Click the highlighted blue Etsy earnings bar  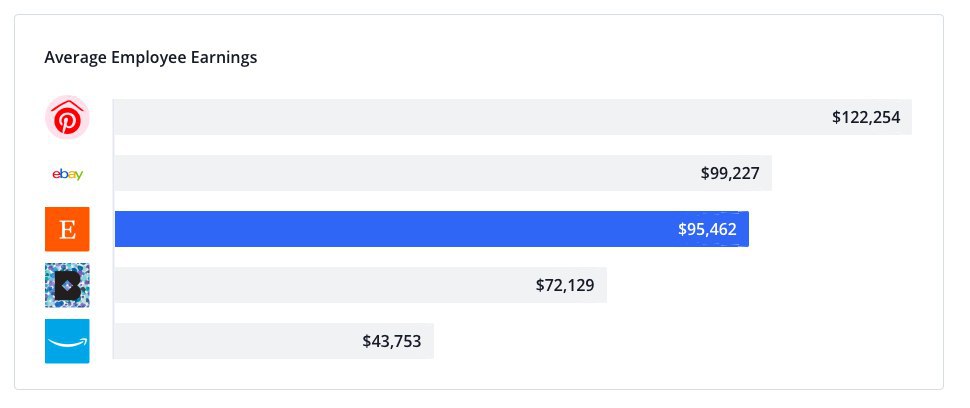pos(432,229)
